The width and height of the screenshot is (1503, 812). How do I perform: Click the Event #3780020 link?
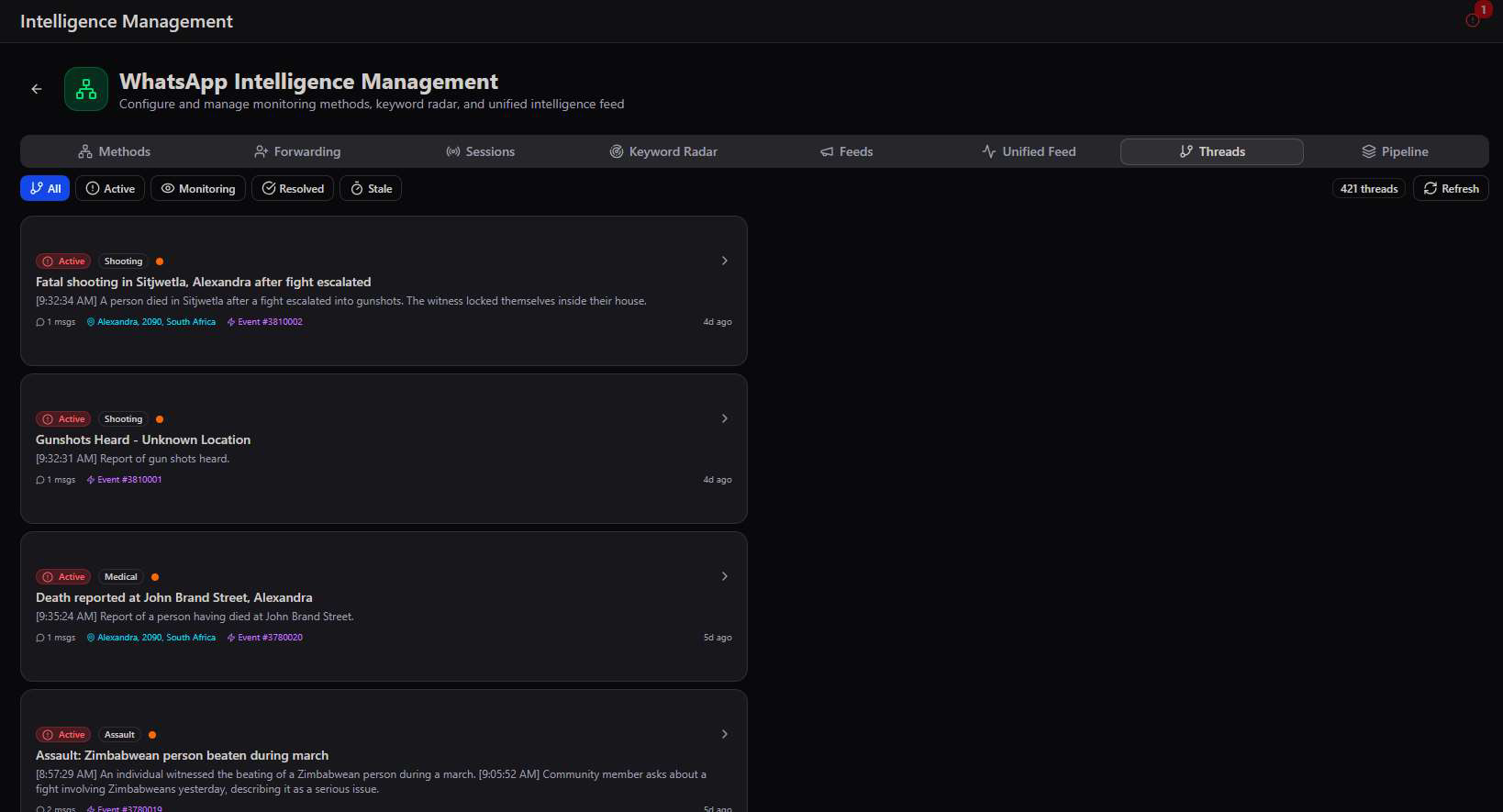pos(265,638)
